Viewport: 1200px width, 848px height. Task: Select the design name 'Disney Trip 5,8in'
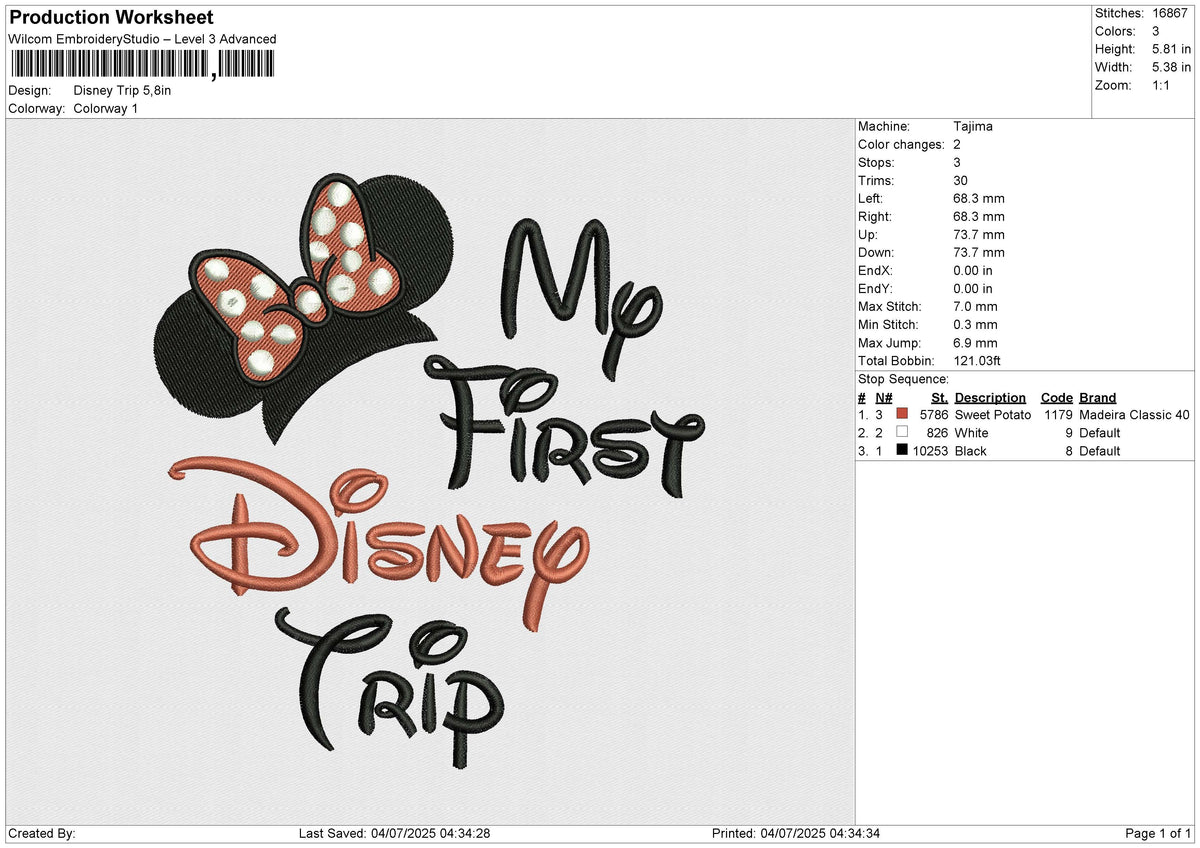click(122, 90)
